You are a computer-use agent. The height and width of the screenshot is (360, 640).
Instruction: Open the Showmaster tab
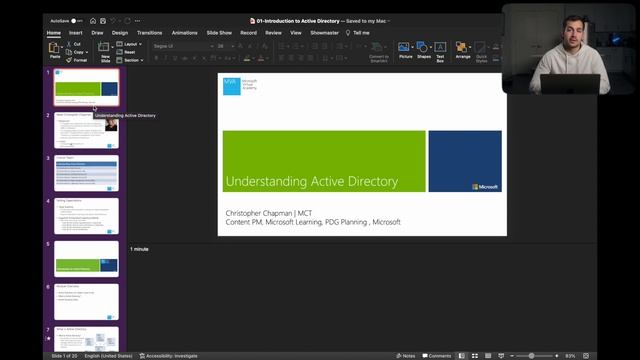(x=324, y=33)
